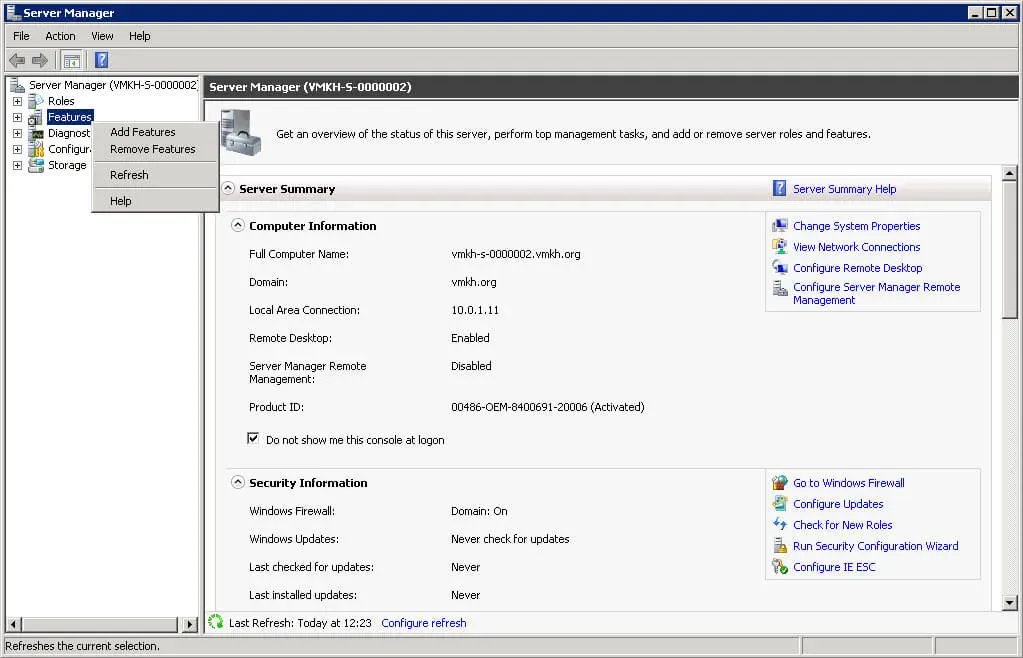Click the Server Manager root node icon
This screenshot has width=1023, height=658.
pos(18,85)
